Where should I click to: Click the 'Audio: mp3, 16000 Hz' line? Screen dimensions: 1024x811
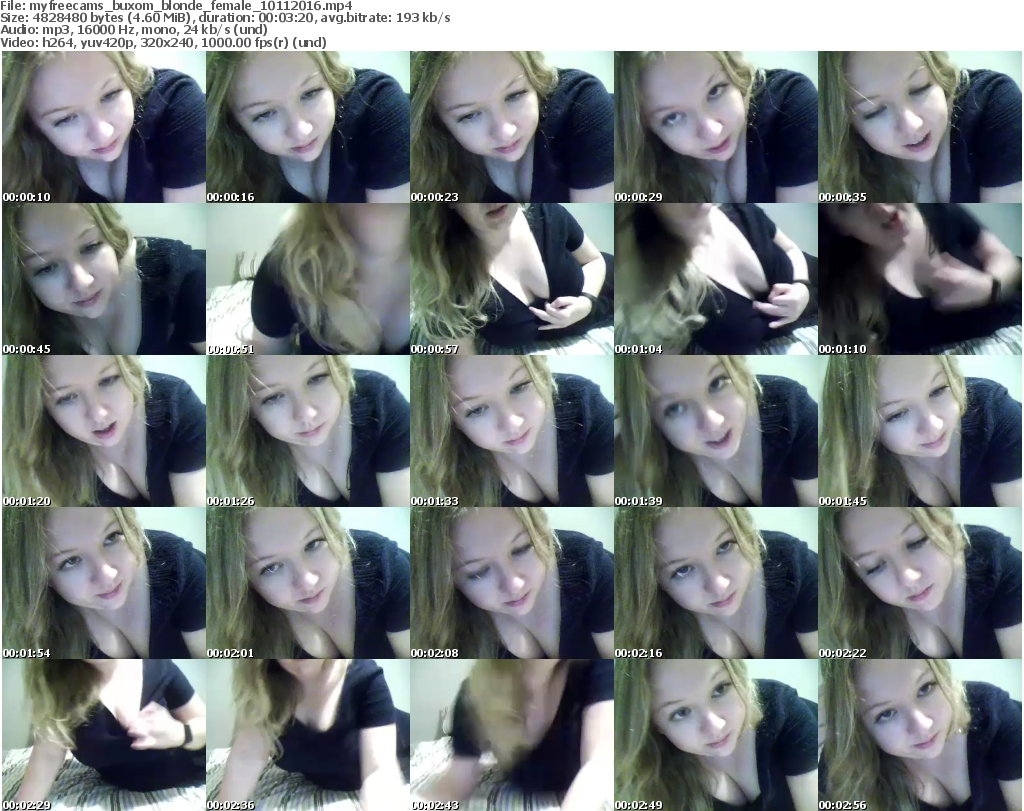tap(134, 30)
